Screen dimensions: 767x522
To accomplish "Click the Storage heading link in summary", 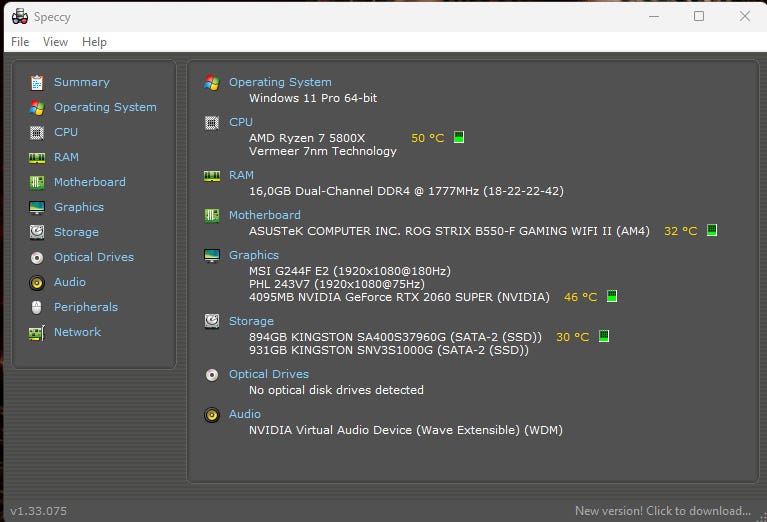I will pyautogui.click(x=251, y=321).
